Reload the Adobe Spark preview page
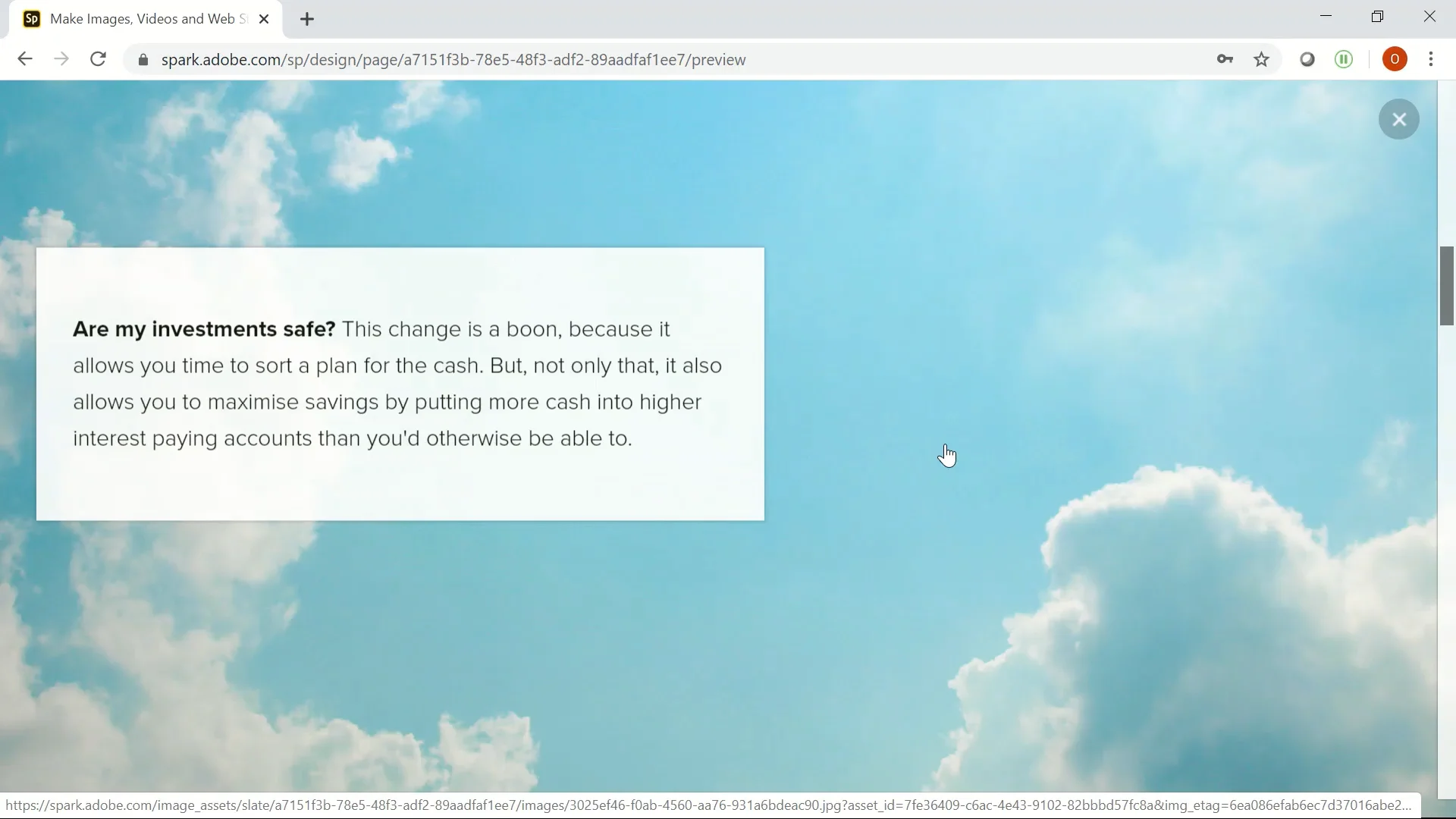1456x819 pixels. coord(98,59)
